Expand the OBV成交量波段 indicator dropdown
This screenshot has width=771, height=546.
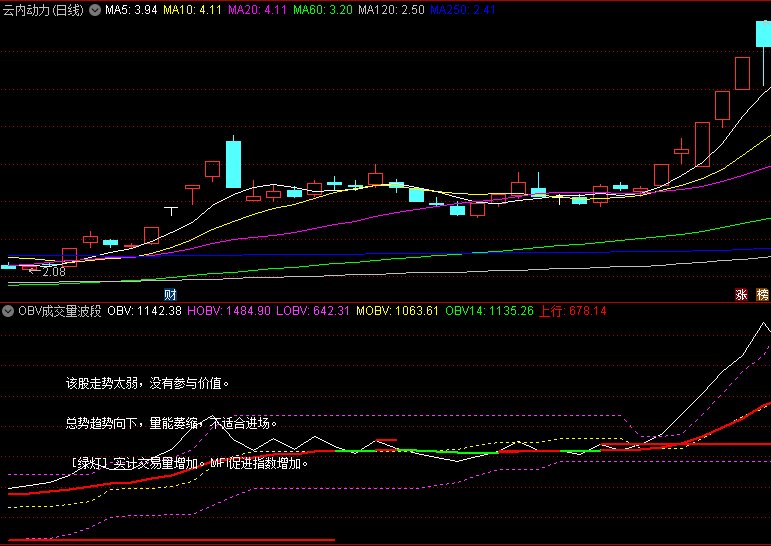tap(8, 311)
